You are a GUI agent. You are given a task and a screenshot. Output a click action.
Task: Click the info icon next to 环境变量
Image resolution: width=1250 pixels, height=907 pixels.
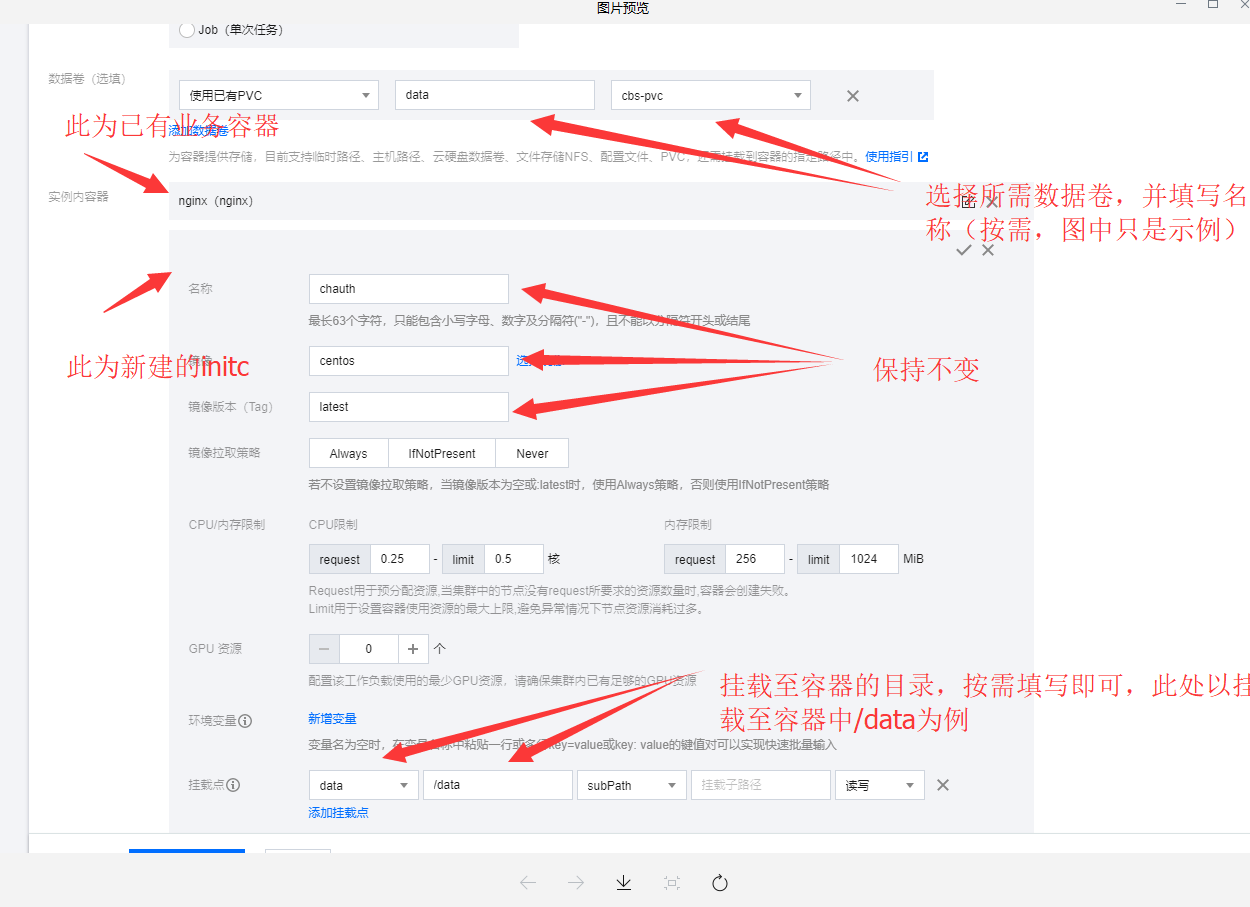[x=245, y=720]
